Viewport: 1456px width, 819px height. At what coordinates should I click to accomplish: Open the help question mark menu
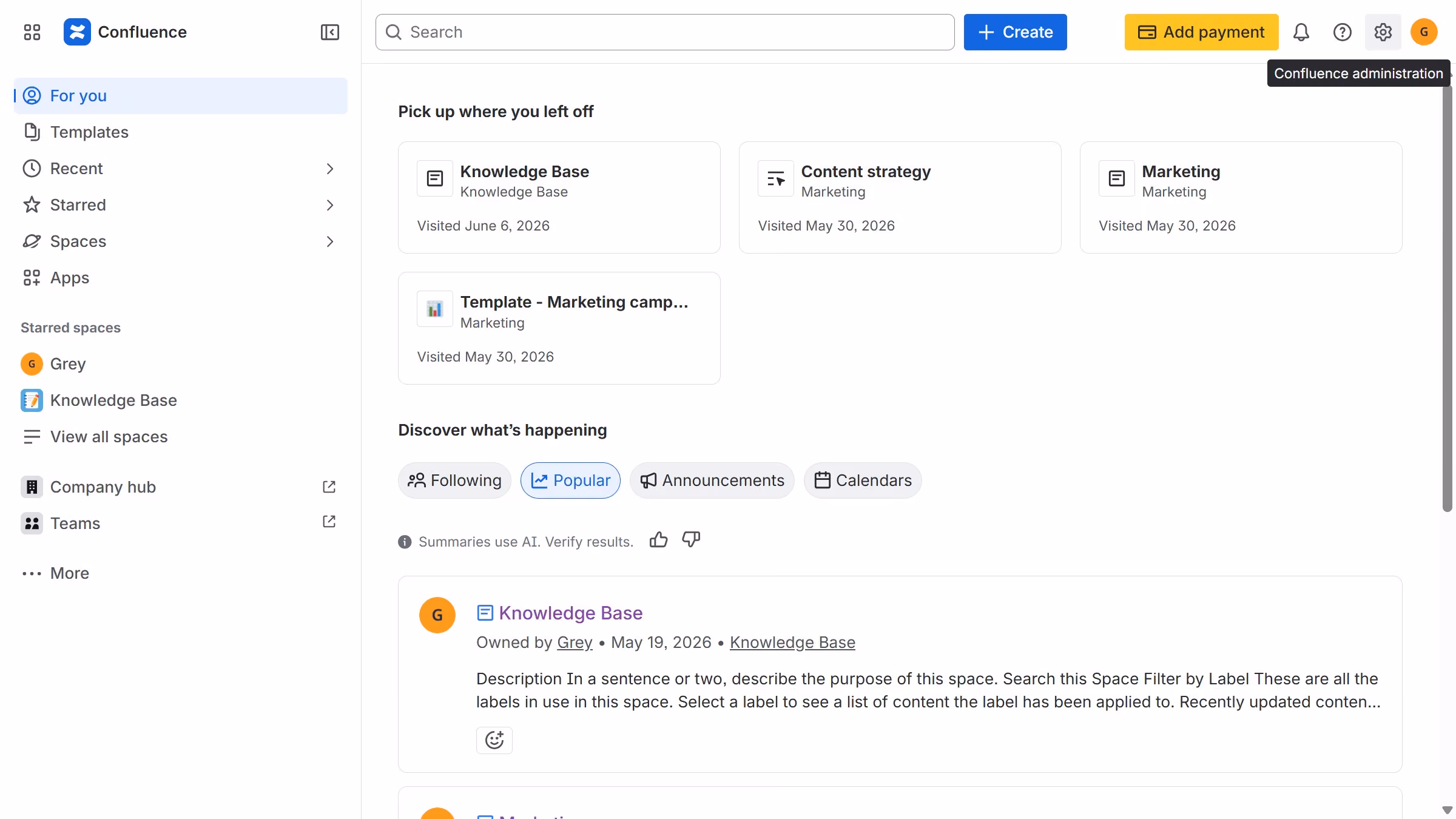point(1342,32)
